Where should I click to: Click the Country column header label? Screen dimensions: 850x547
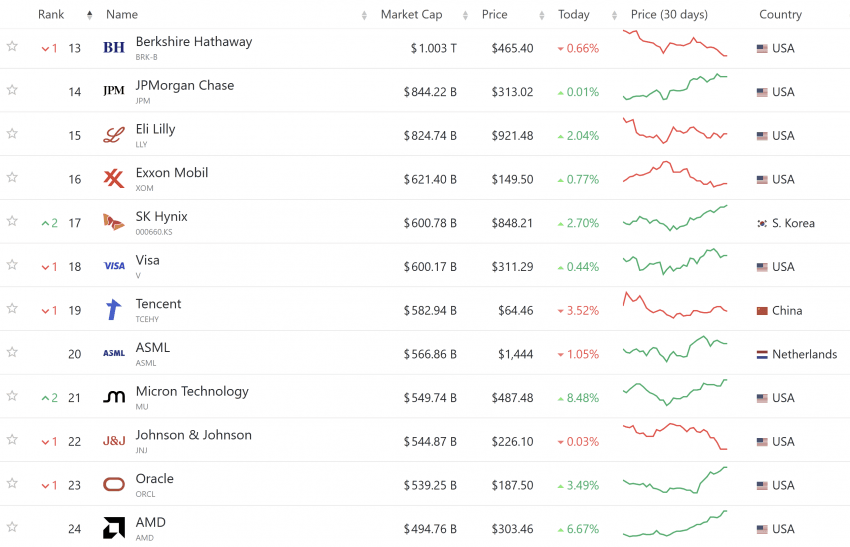[x=780, y=15]
